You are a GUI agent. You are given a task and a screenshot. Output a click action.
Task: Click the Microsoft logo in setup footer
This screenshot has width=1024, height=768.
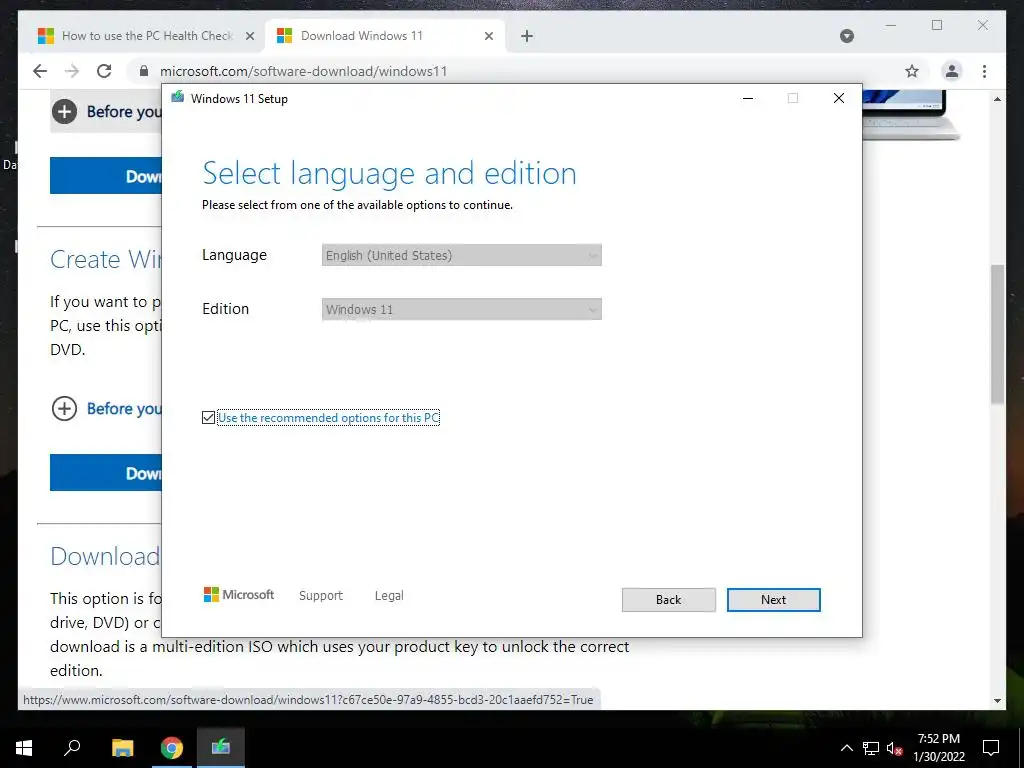(239, 594)
